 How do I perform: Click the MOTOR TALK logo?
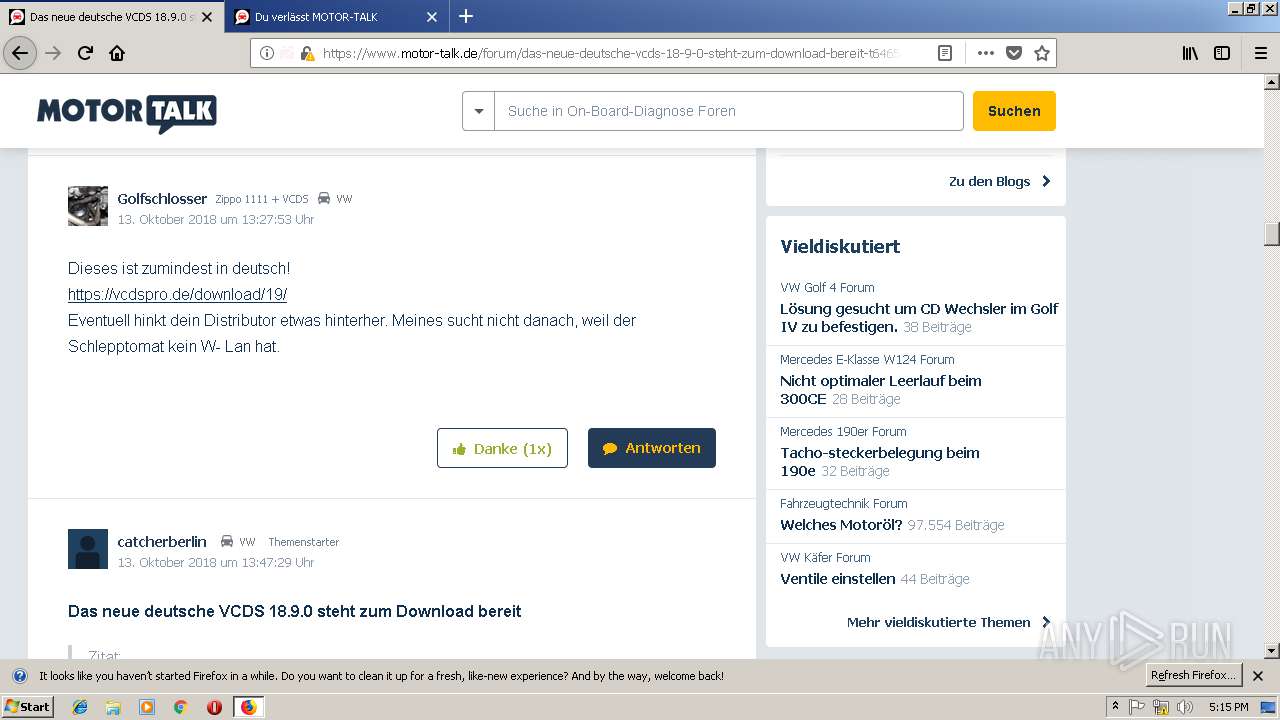tap(127, 113)
